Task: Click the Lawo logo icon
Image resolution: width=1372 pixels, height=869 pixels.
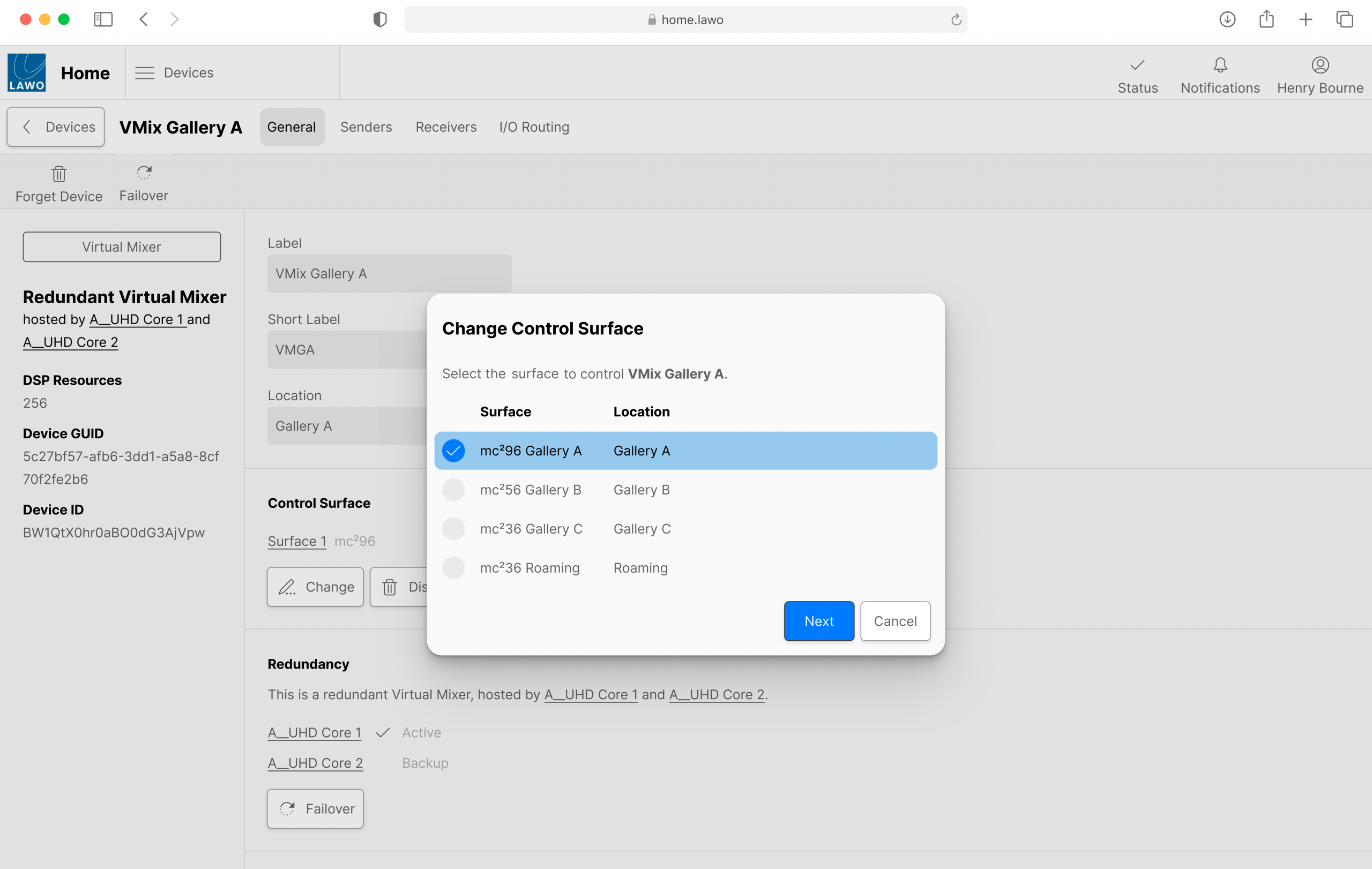Action: click(26, 72)
